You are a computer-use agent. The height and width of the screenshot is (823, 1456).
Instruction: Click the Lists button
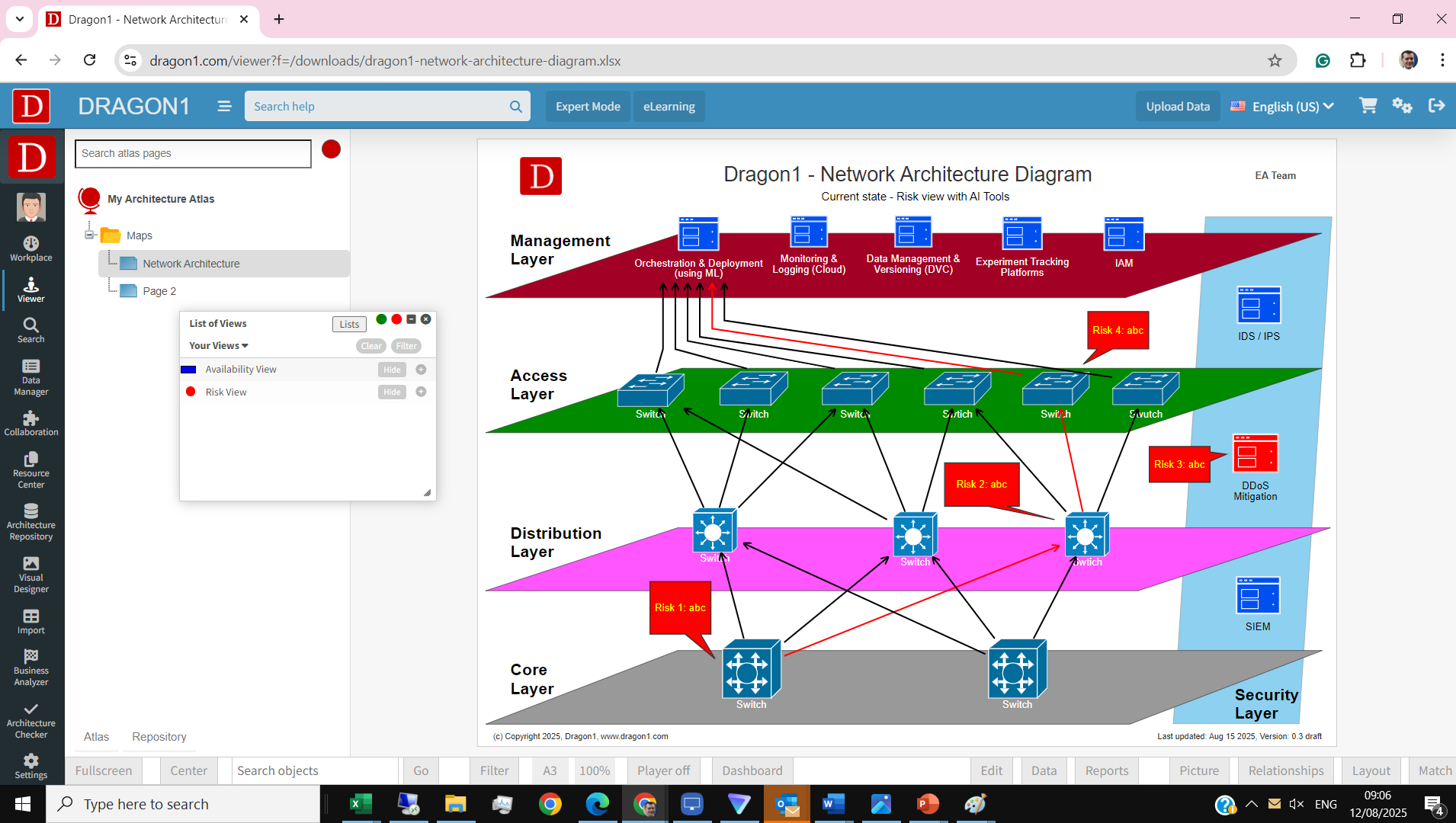(349, 324)
